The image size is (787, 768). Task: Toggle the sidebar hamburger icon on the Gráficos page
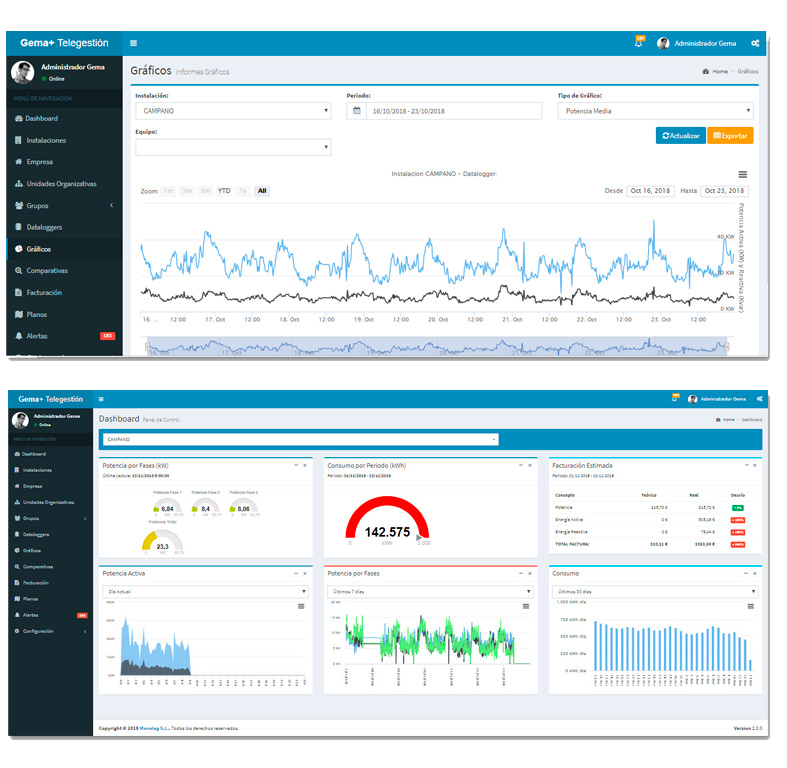134,43
